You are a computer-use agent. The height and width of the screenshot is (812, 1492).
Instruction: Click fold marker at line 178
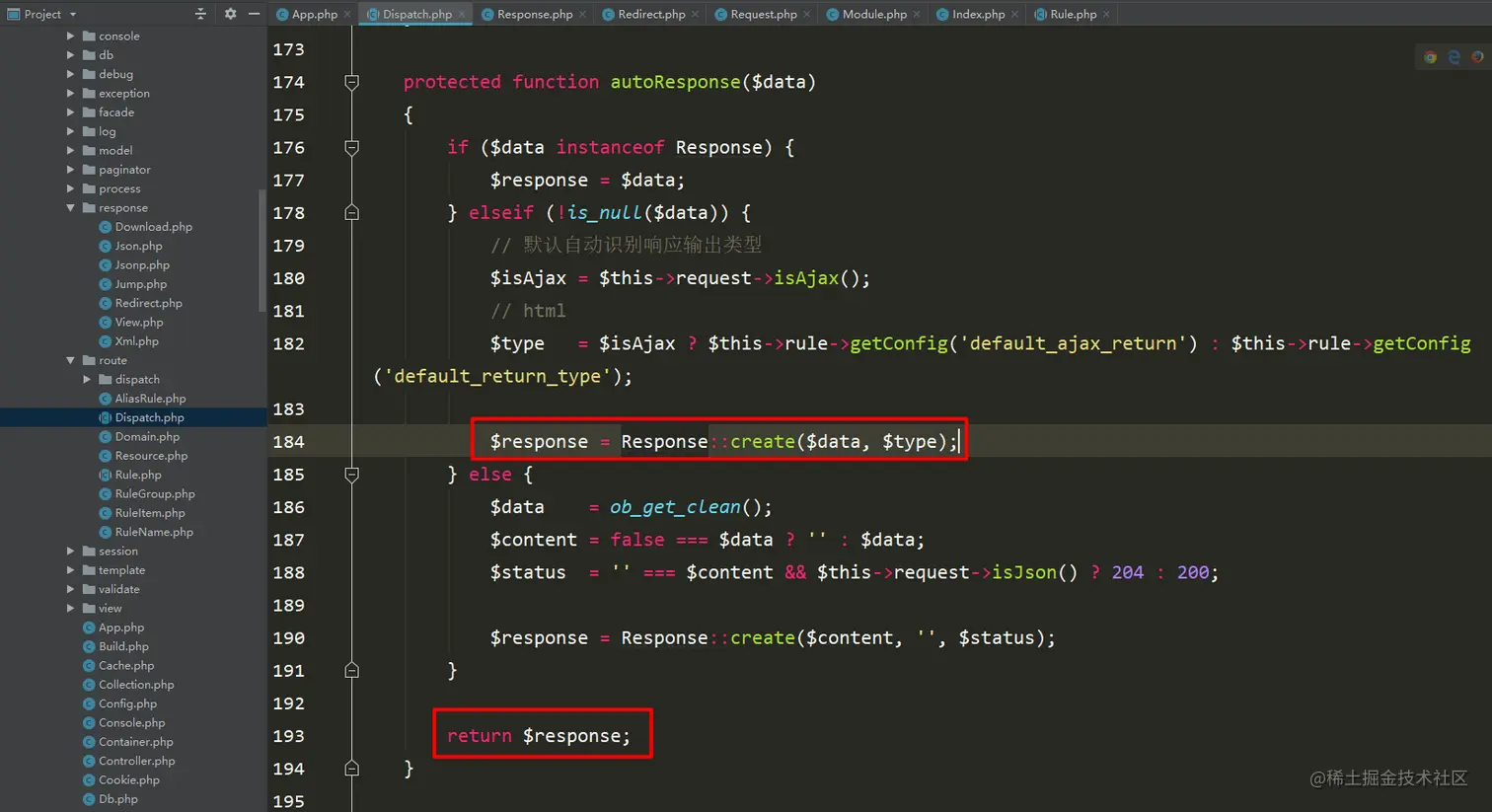pyautogui.click(x=351, y=212)
